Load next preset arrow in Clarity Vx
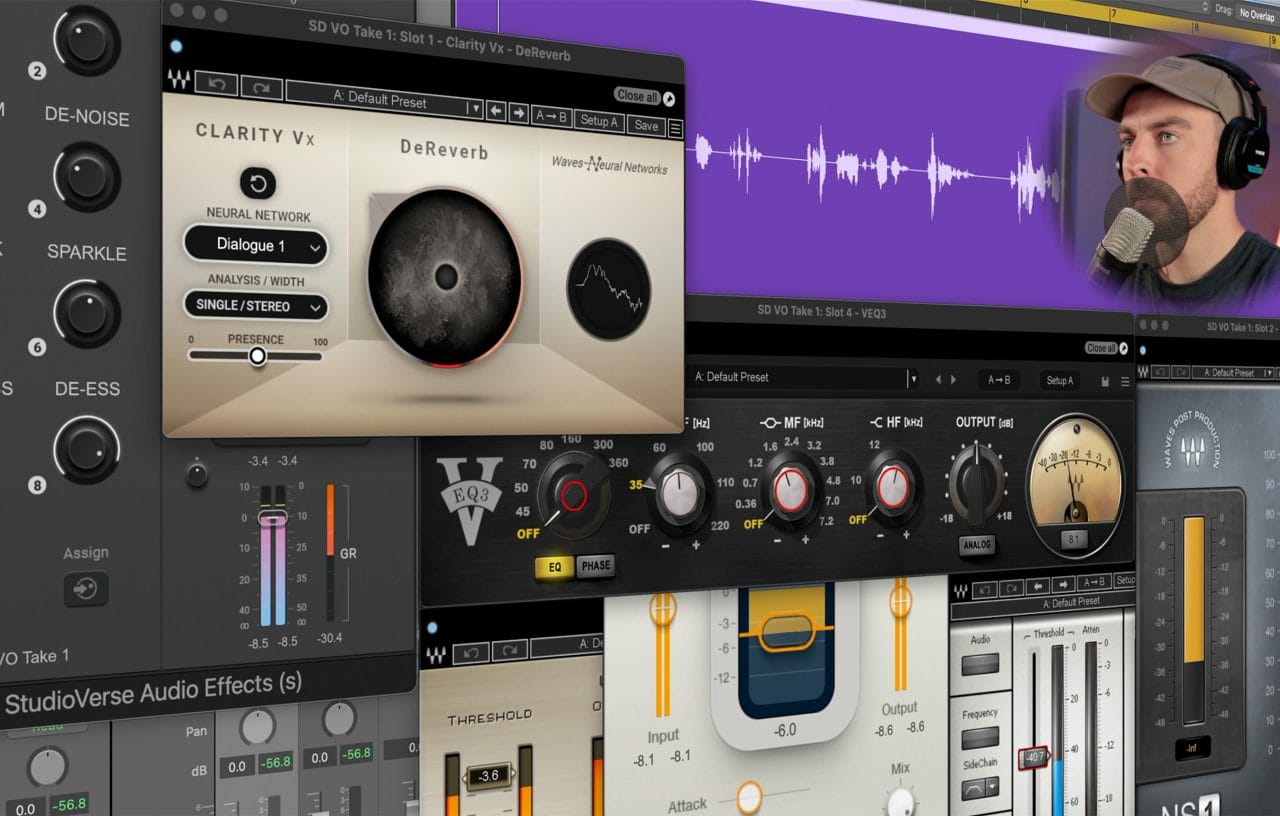This screenshot has width=1280, height=816. pos(518,114)
